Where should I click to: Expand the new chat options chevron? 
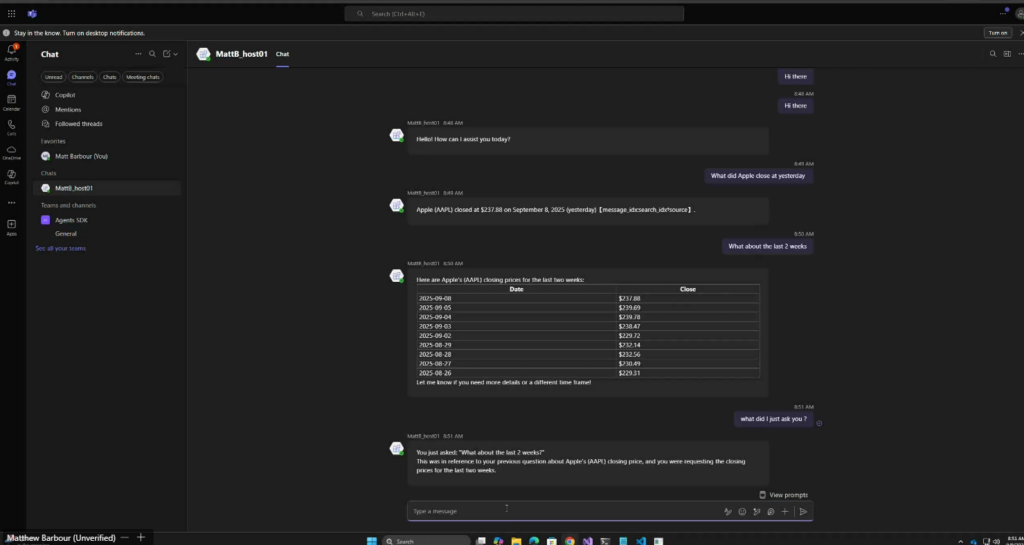click(x=176, y=54)
